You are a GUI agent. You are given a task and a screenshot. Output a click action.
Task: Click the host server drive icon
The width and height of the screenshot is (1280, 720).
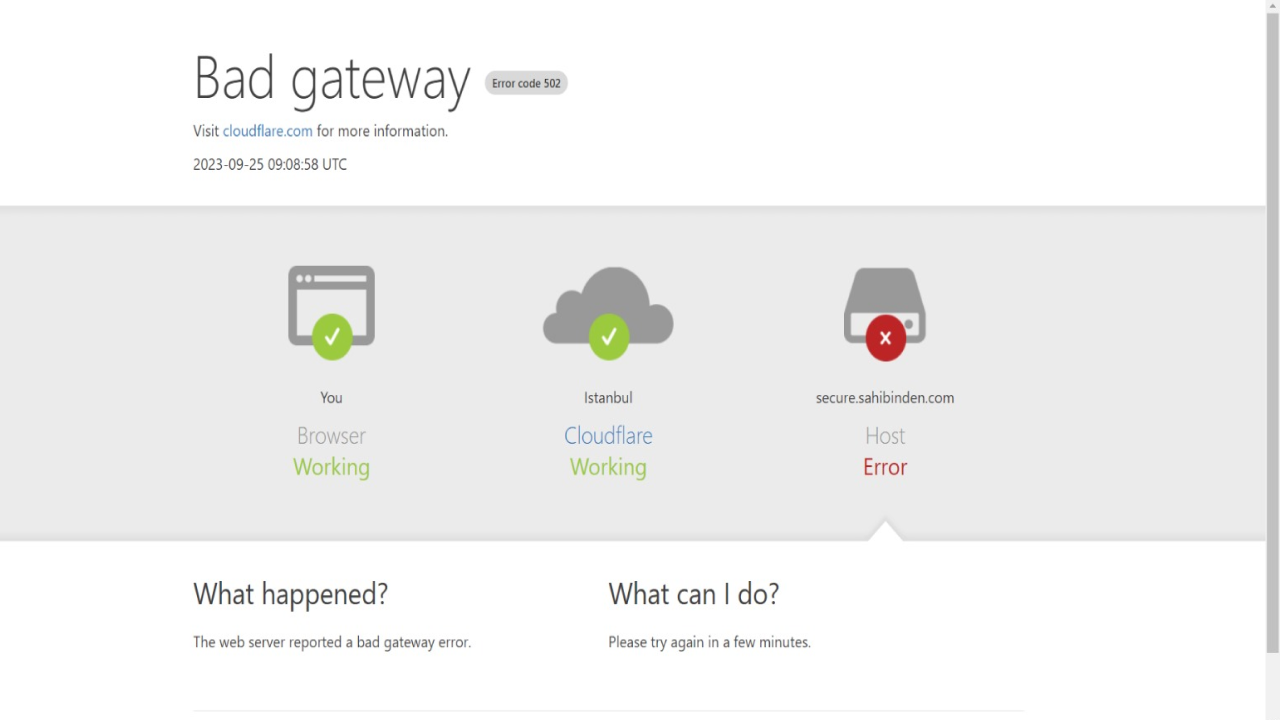(x=885, y=305)
